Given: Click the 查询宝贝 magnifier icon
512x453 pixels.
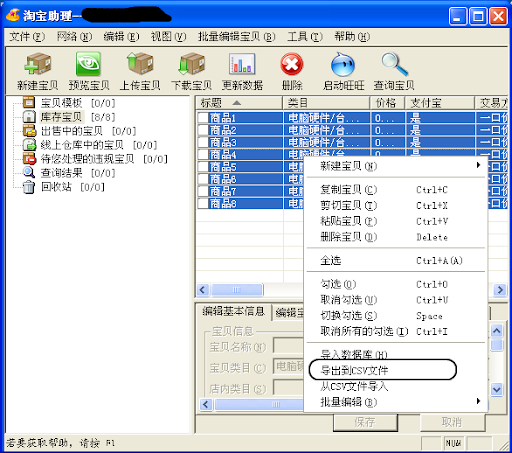Looking at the screenshot, I should tap(394, 64).
